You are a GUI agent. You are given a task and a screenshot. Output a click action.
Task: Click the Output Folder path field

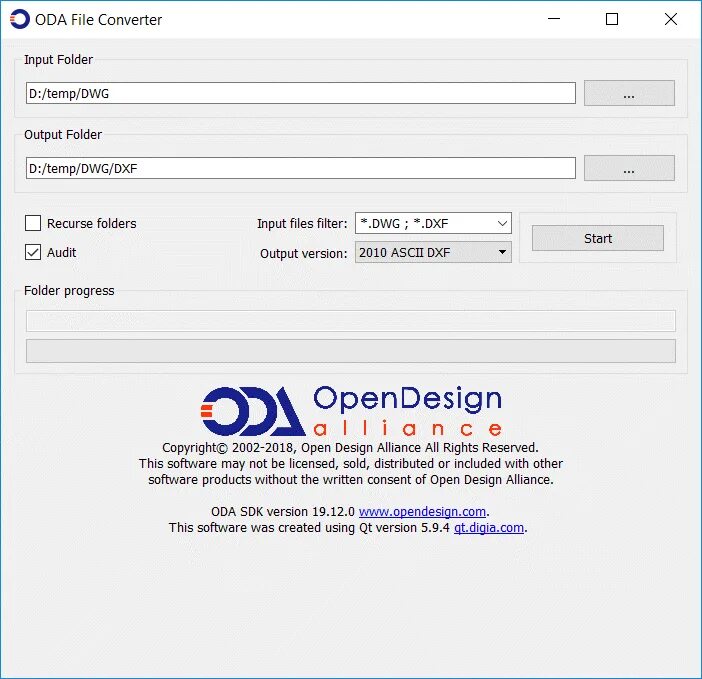coord(300,168)
